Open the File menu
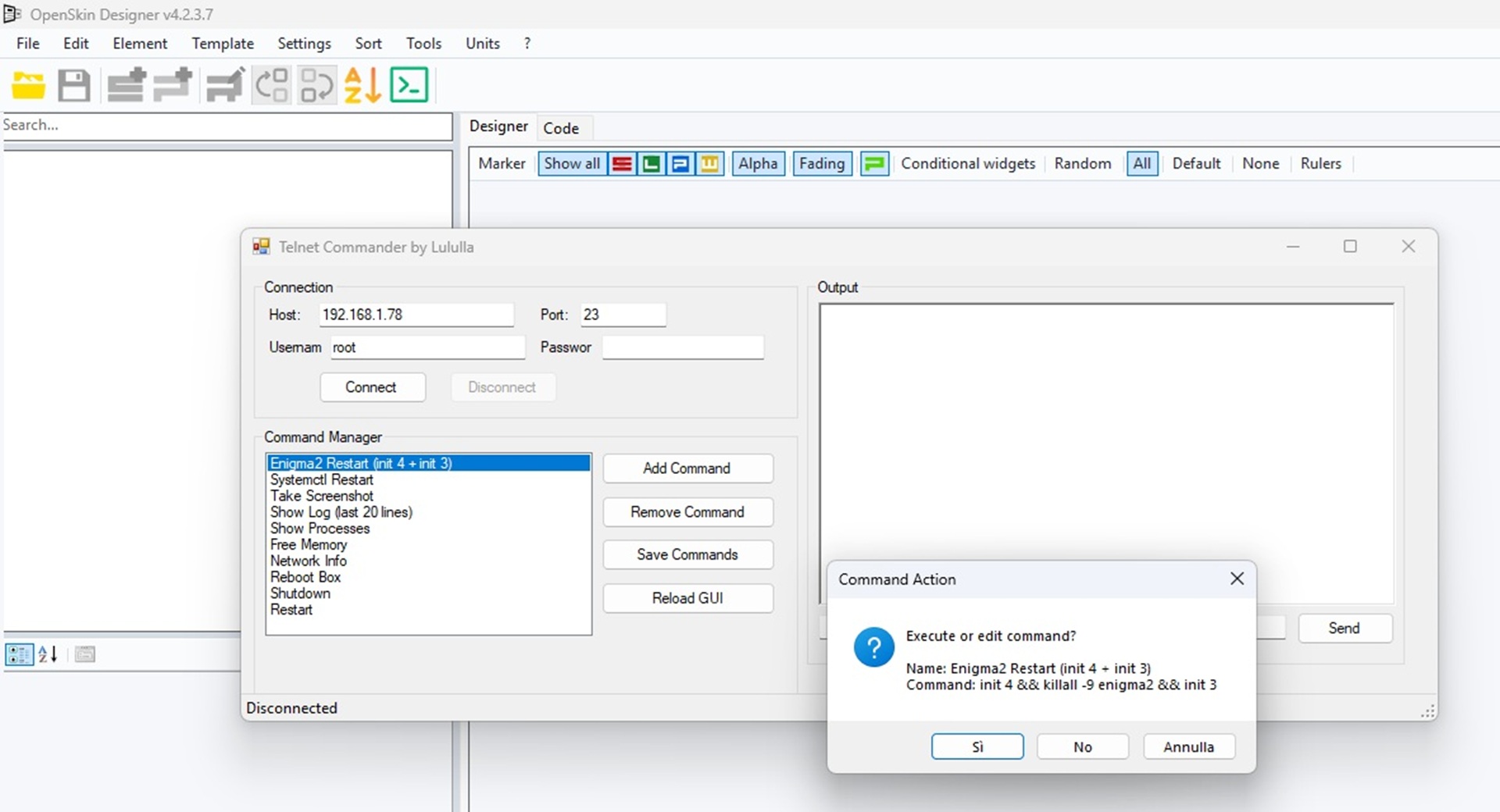The width and height of the screenshot is (1500, 812). 28,44
